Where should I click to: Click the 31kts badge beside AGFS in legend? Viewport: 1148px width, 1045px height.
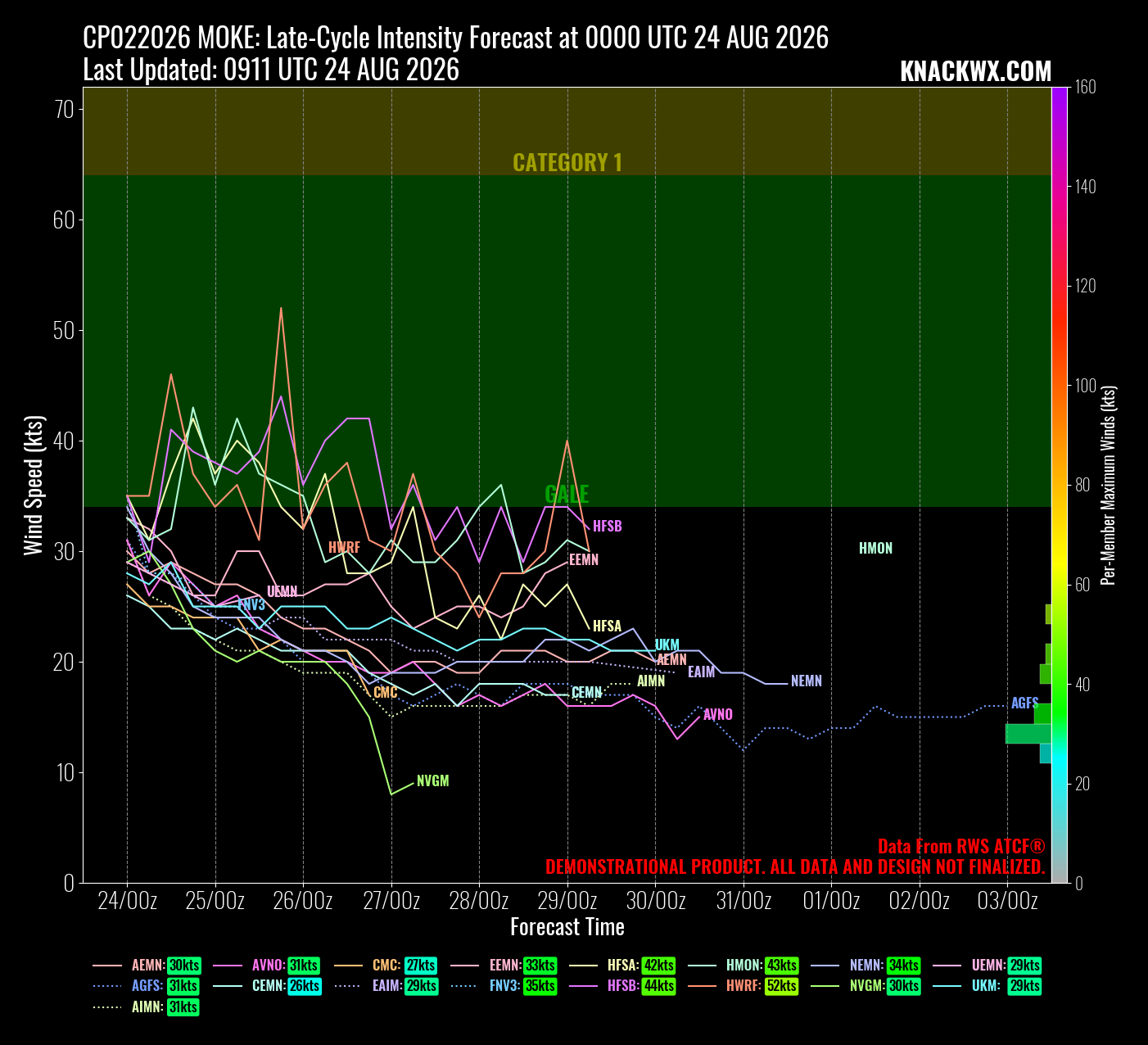click(x=183, y=986)
